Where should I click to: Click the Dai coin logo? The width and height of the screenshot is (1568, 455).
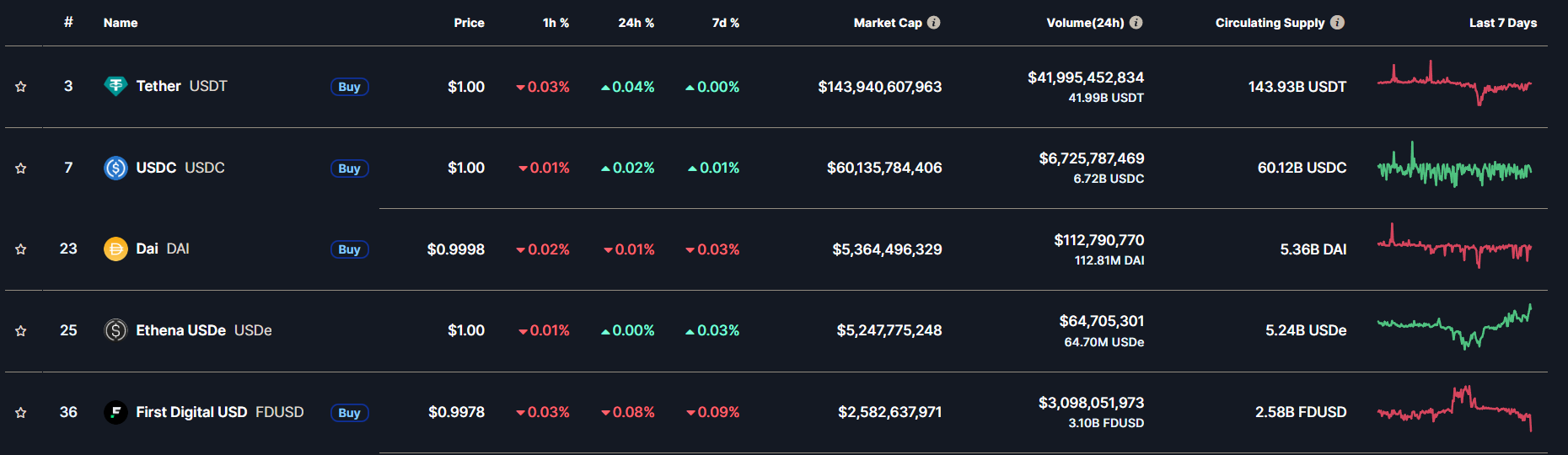pos(115,249)
